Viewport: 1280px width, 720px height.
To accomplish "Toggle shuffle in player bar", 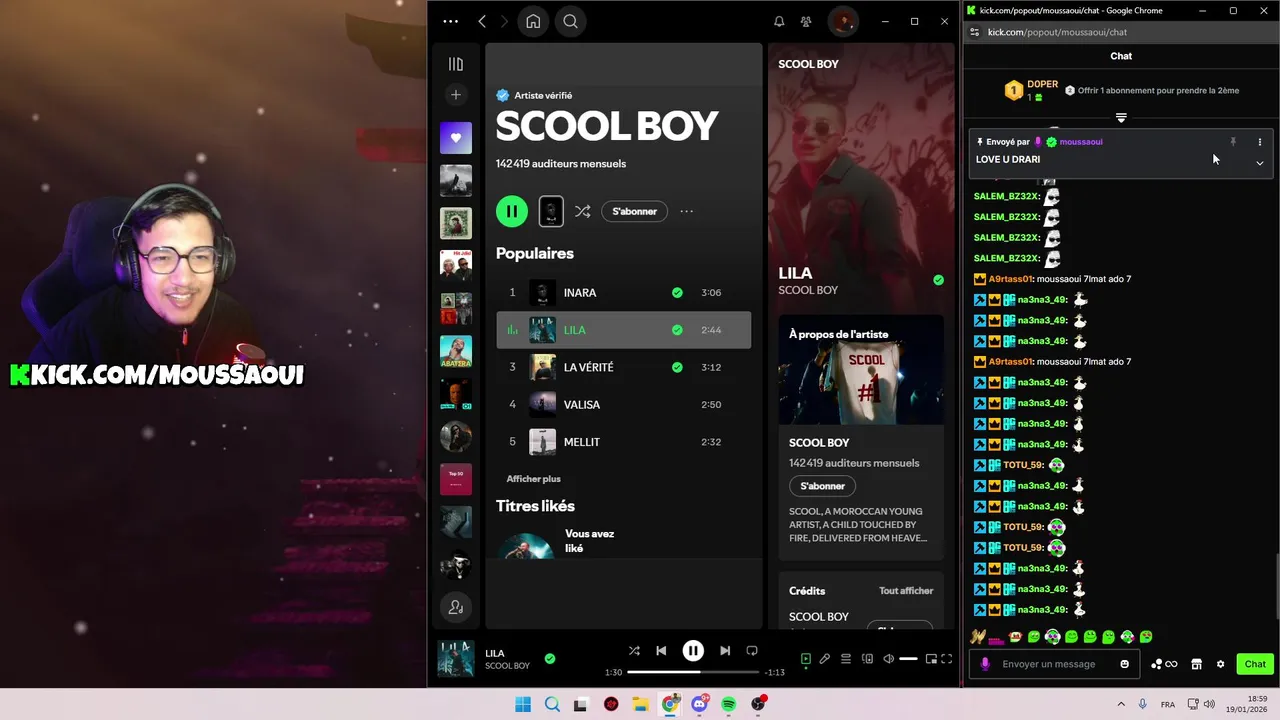I will pyautogui.click(x=634, y=650).
